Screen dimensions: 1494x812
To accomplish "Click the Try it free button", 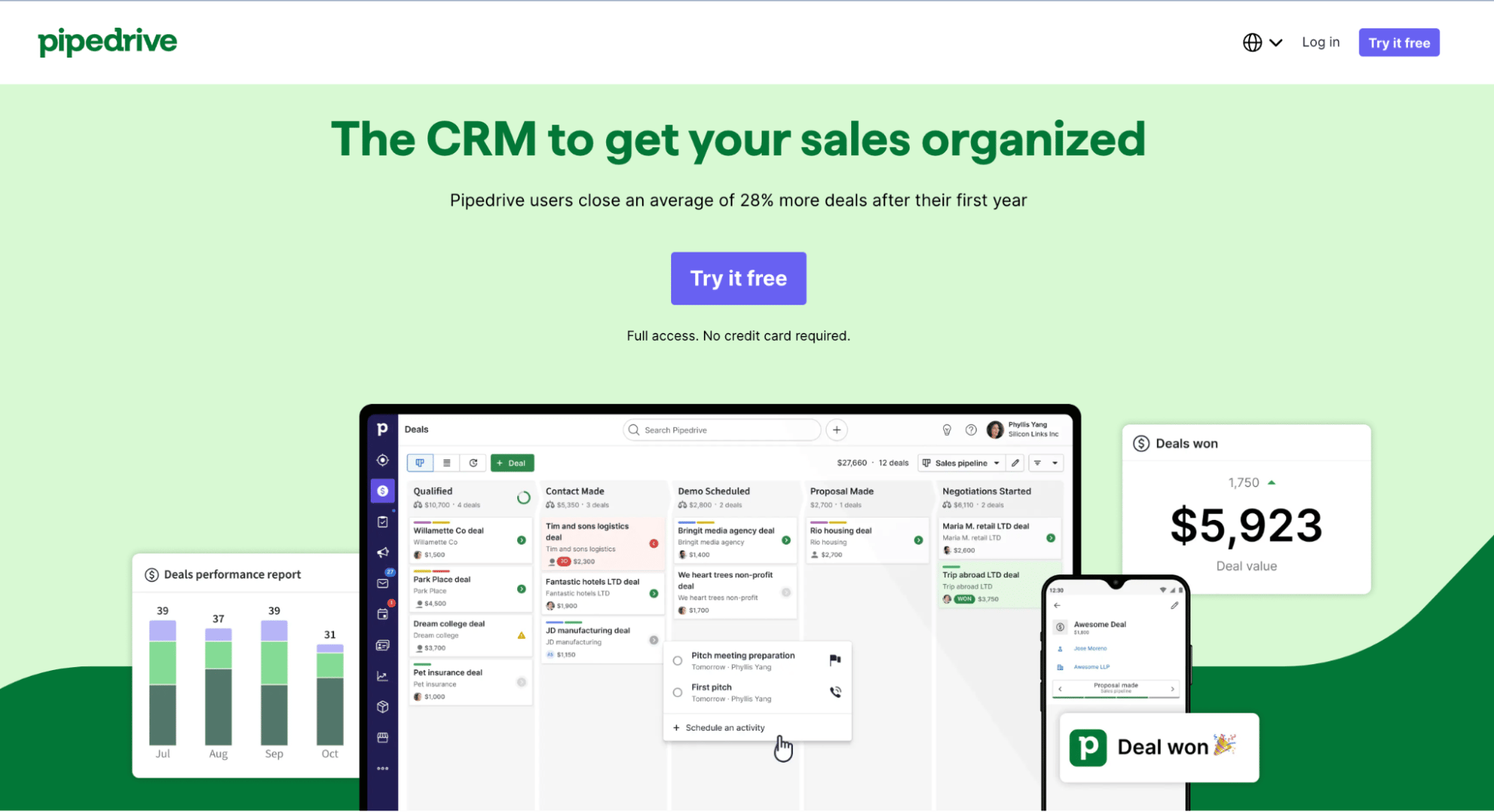I will 737,278.
